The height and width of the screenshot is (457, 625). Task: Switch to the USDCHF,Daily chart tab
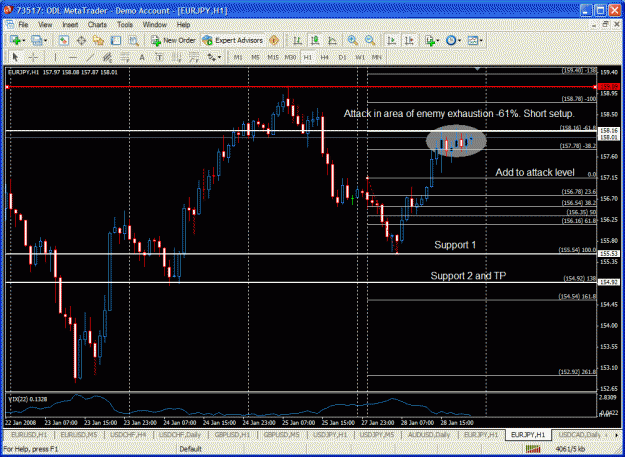(180, 434)
